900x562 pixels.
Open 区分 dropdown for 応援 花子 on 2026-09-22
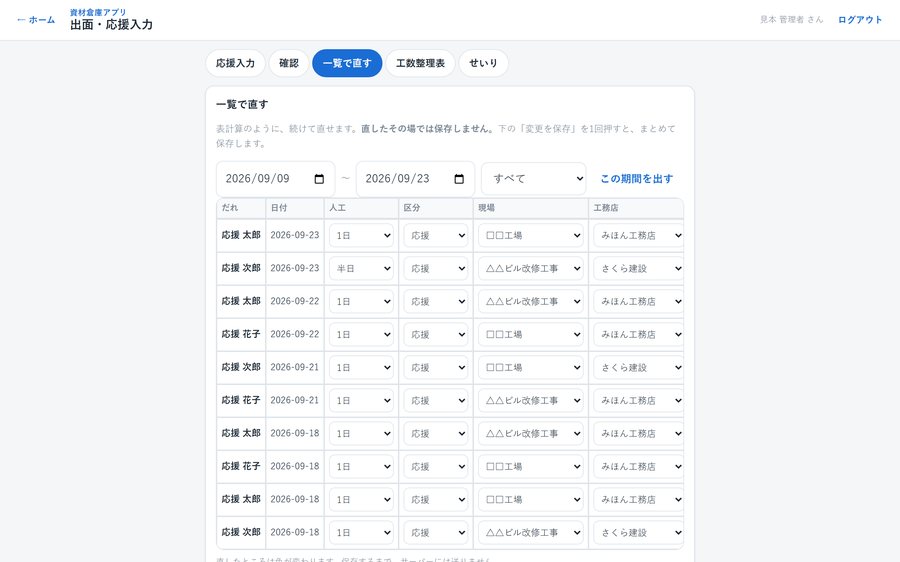click(x=436, y=335)
